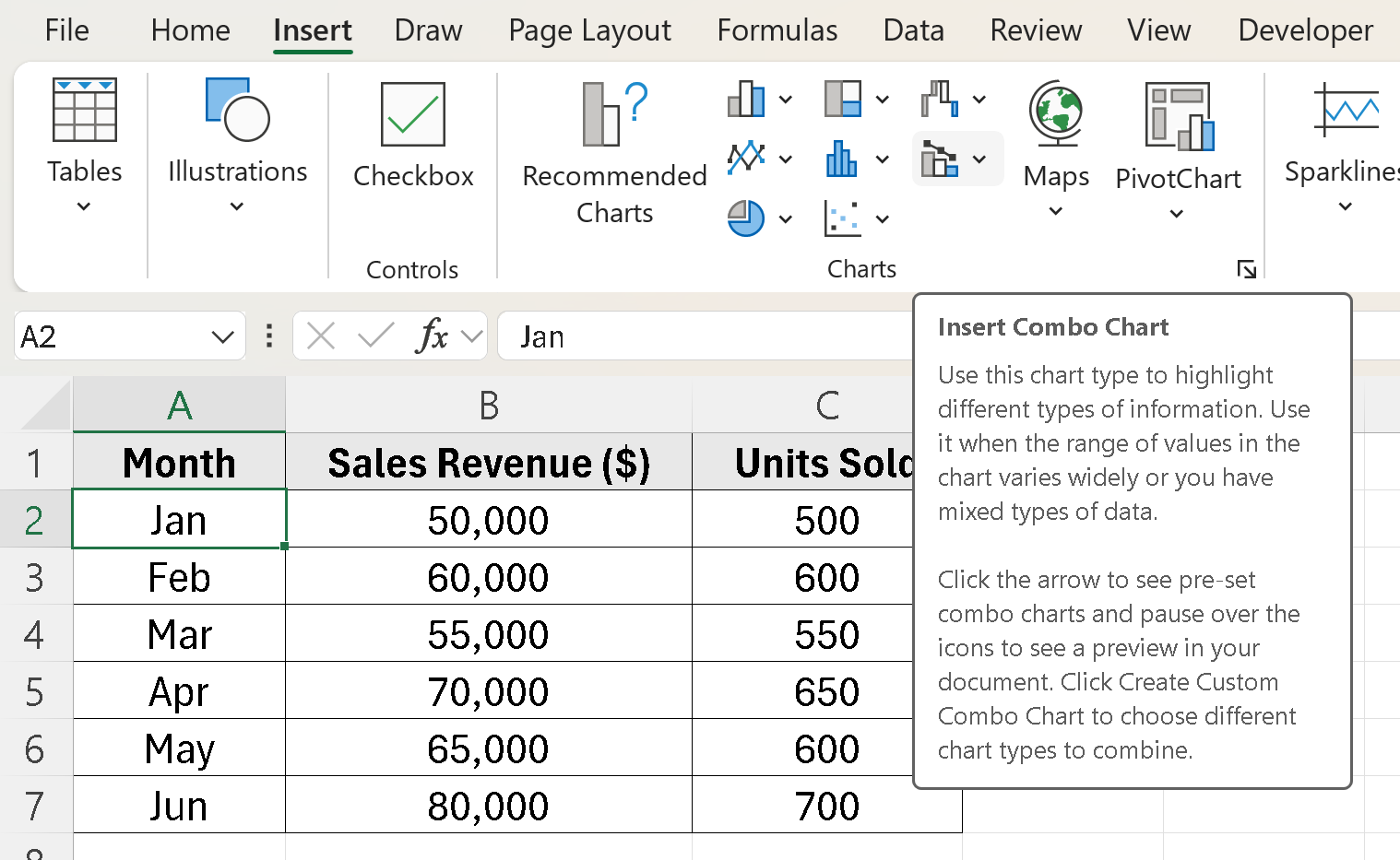1400x860 pixels.
Task: Click the Insert Pie Chart icon
Action: [x=746, y=219]
